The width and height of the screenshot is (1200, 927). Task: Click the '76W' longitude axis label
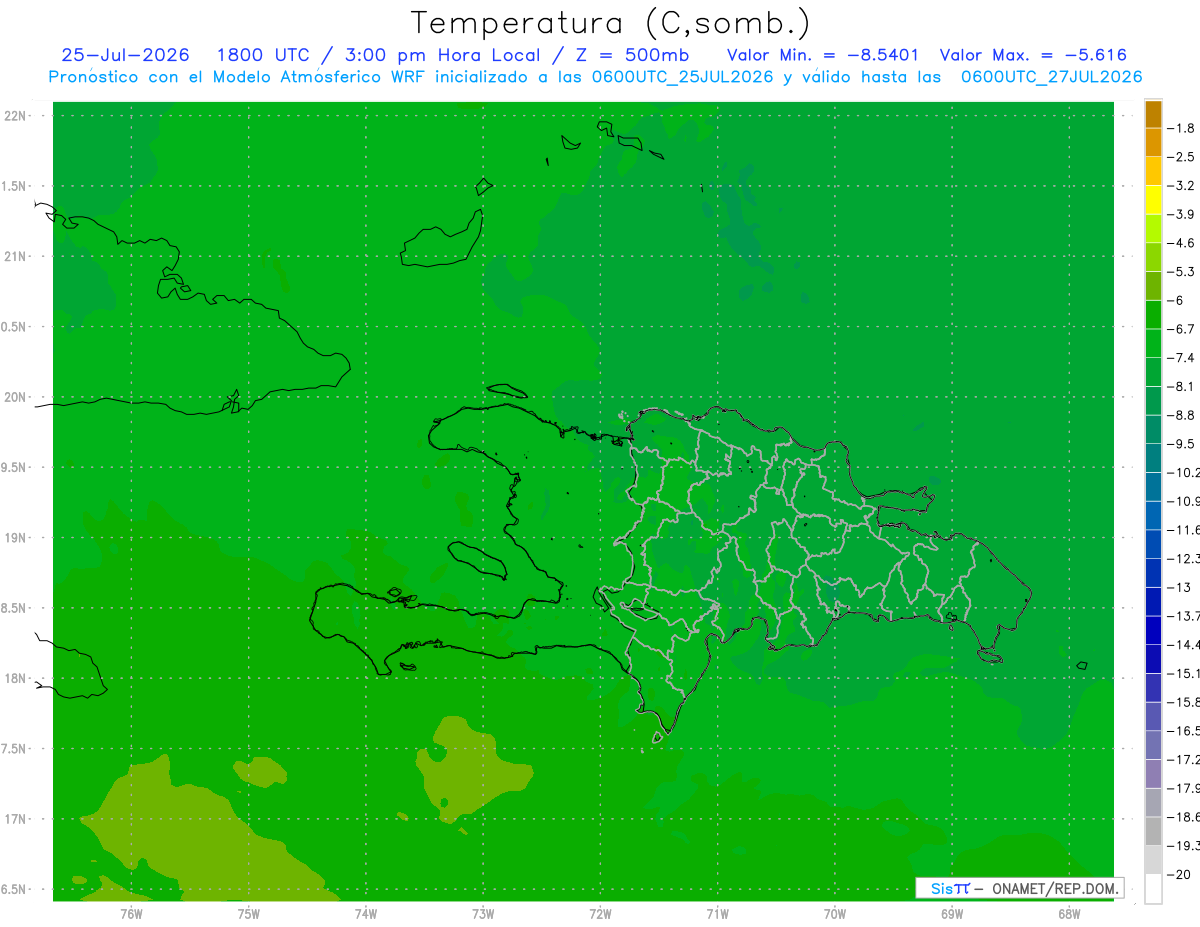[x=131, y=914]
